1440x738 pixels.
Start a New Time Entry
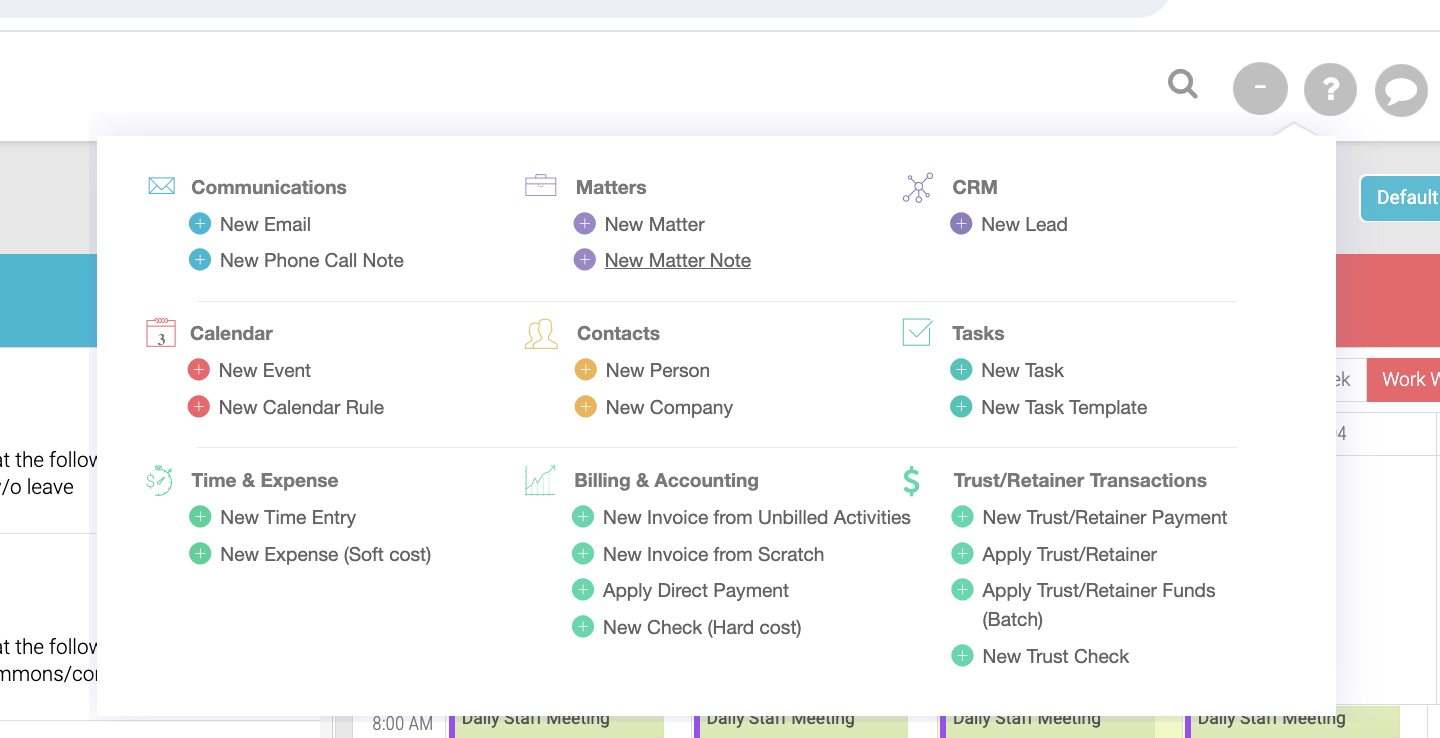(288, 517)
